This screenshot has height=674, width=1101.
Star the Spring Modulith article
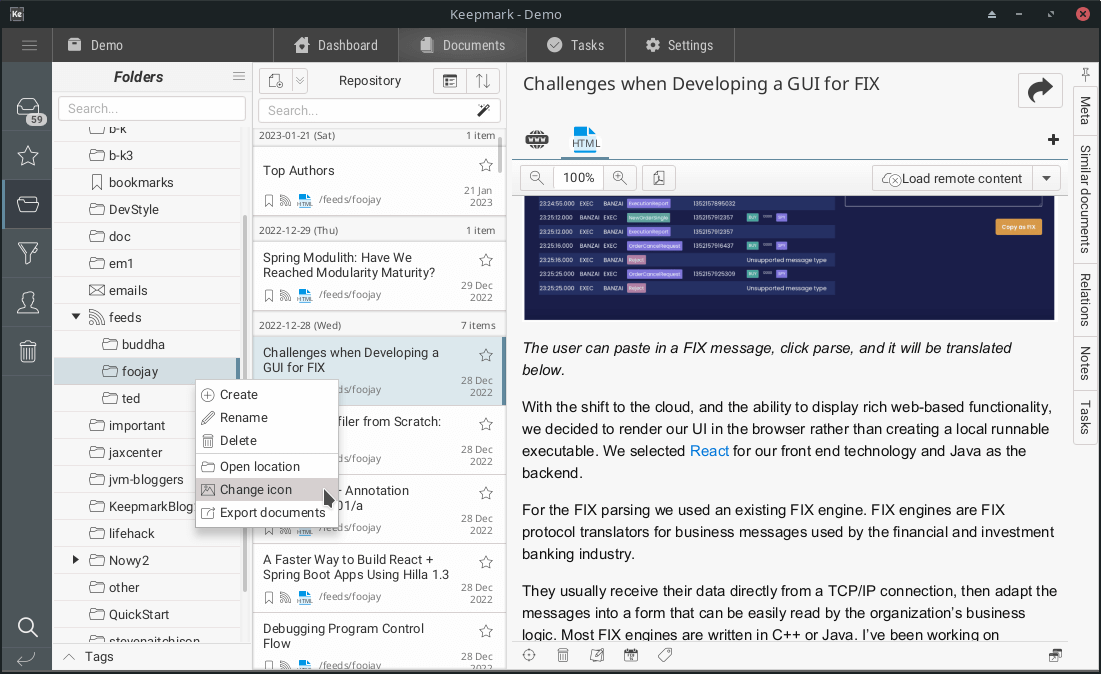point(486,260)
